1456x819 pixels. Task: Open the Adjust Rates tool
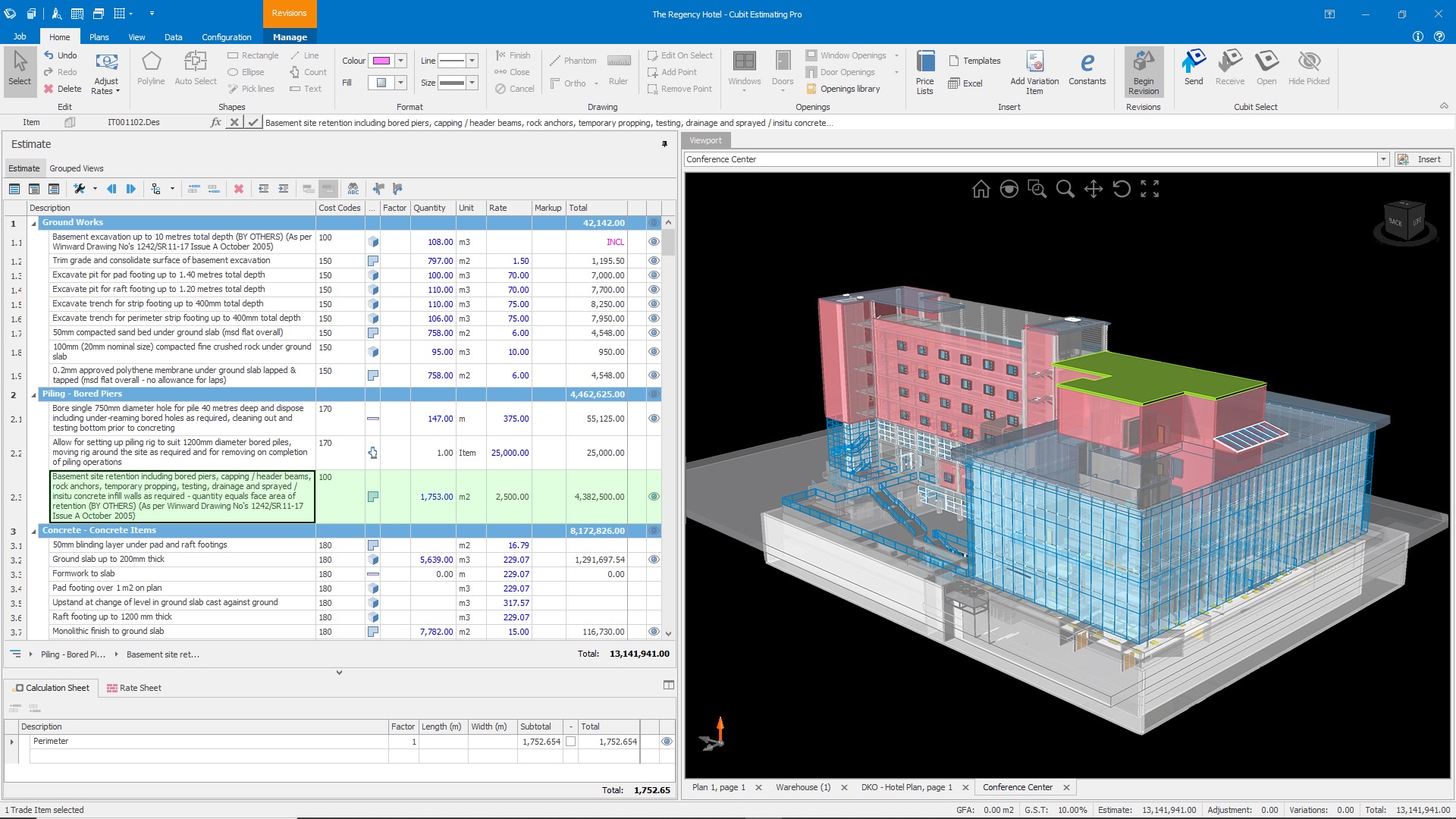point(106,72)
